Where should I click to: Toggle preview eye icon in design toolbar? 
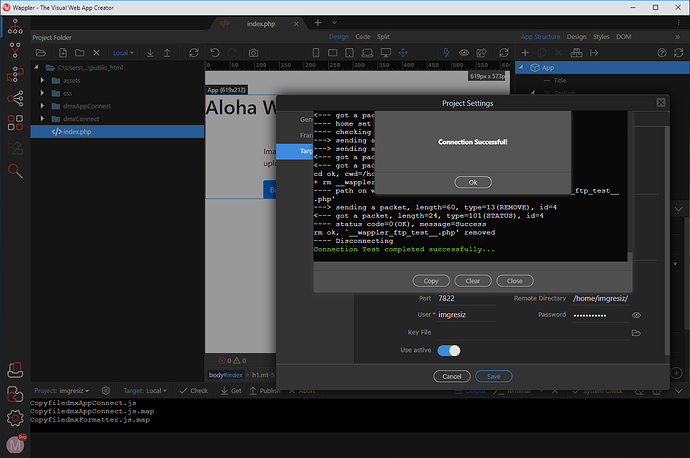tap(464, 53)
